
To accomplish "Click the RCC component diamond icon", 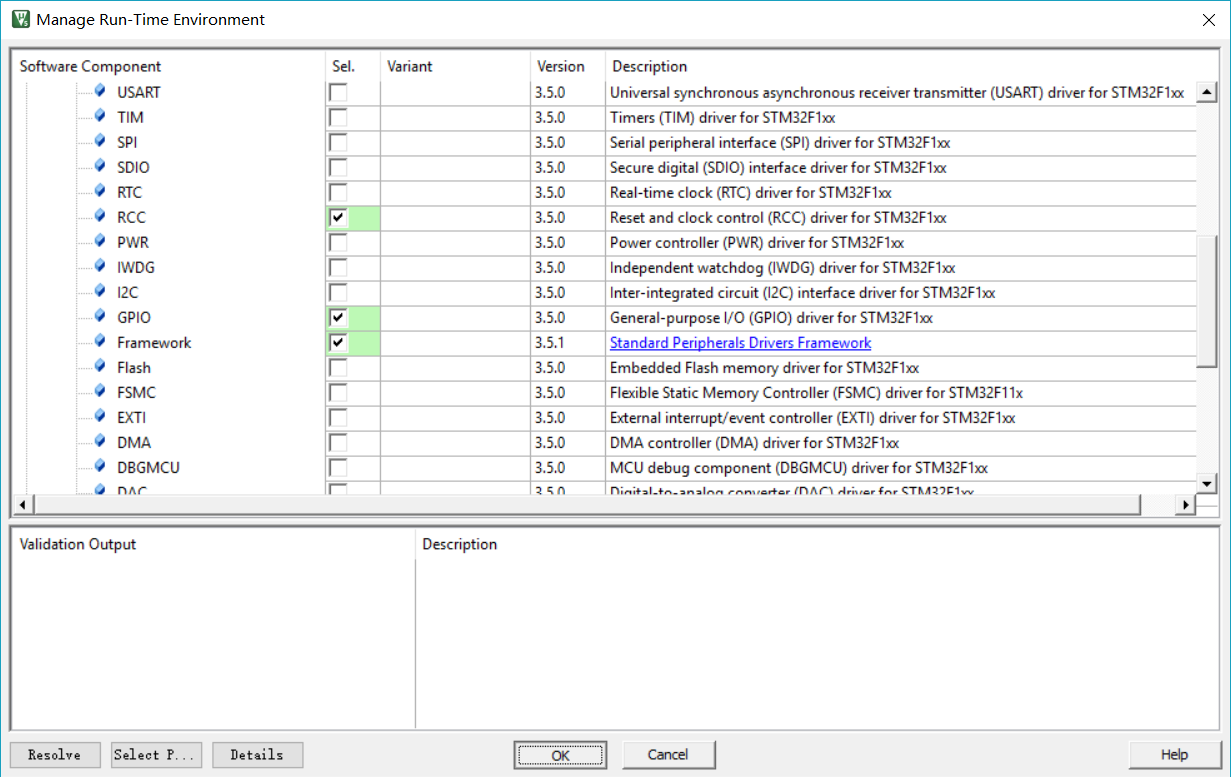I will coord(100,216).
